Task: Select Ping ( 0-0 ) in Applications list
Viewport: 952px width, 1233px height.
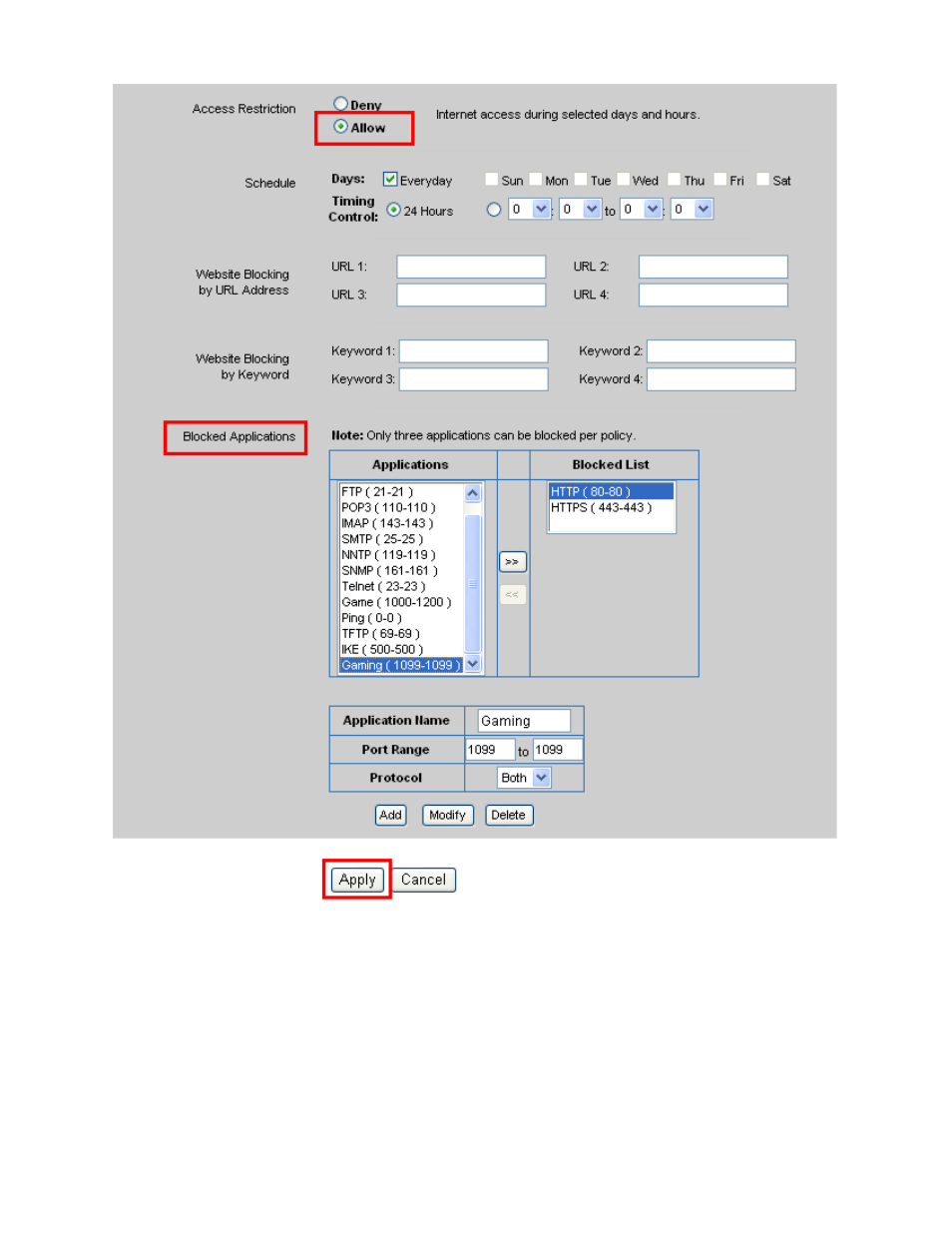Action: pos(401,618)
